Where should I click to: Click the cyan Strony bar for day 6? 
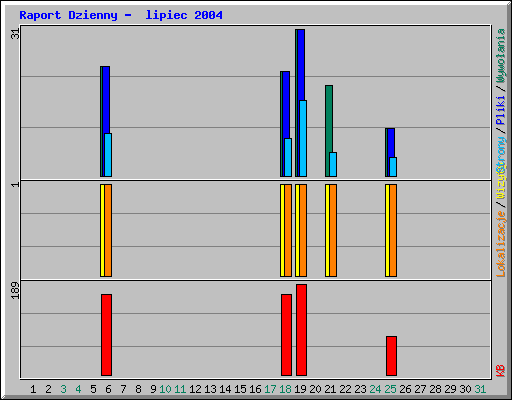pyautogui.click(x=108, y=155)
